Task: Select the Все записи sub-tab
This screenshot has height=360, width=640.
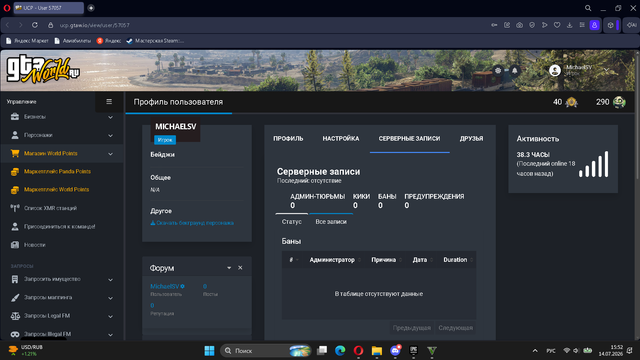Action: pyautogui.click(x=331, y=222)
